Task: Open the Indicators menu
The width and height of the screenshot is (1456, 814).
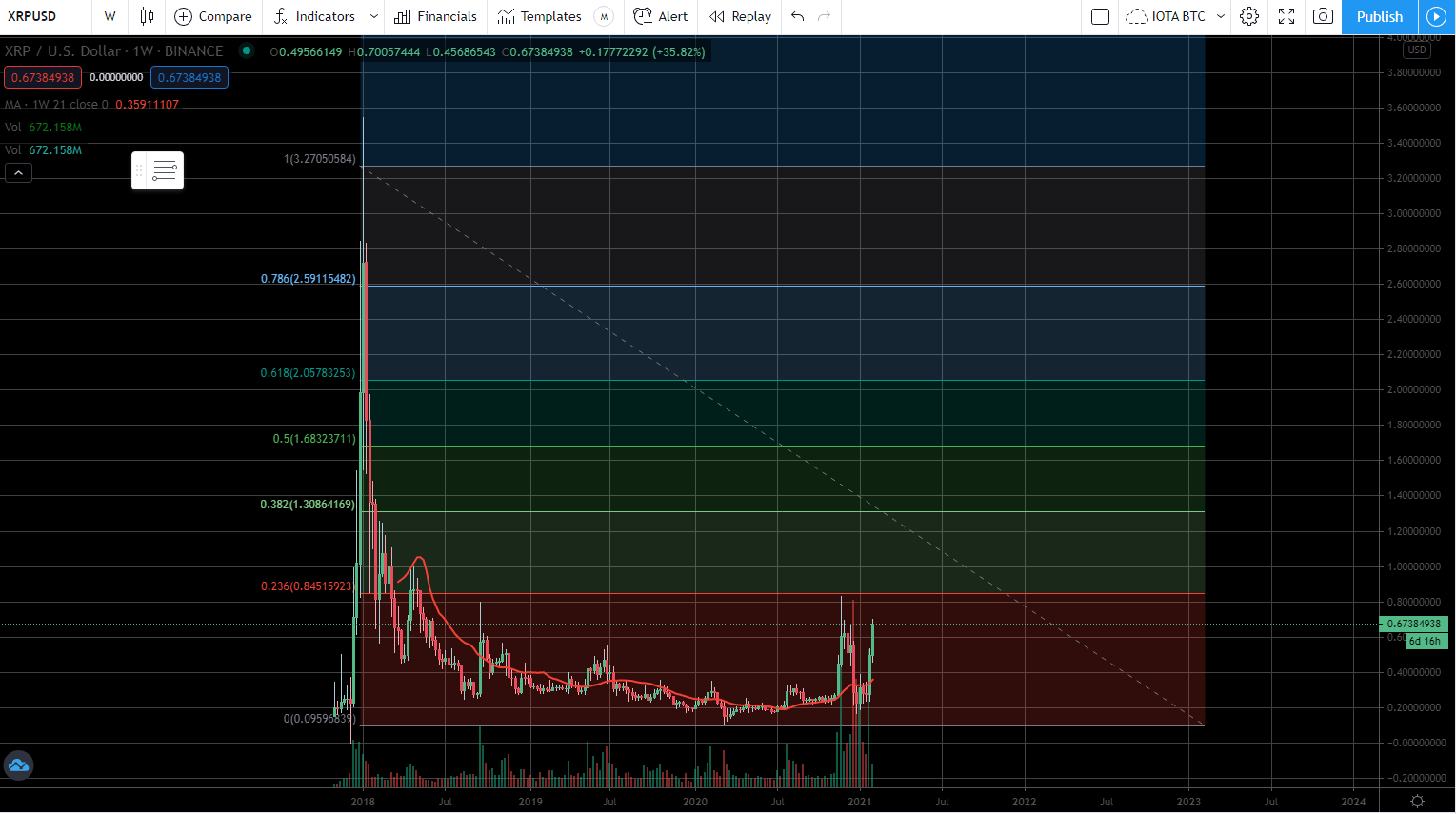Action: [x=313, y=16]
